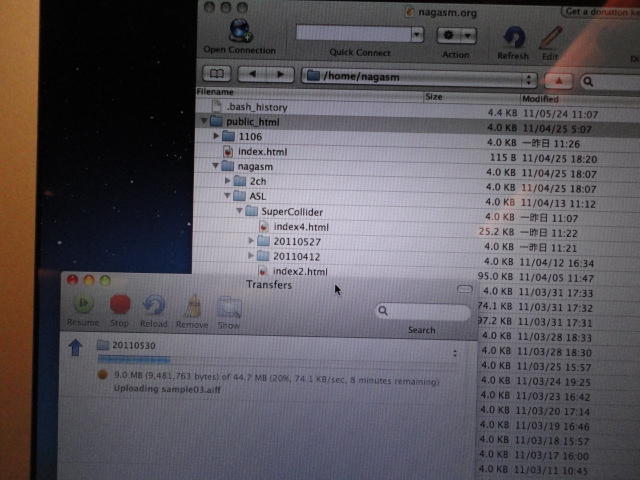Stop the transfer with red Stop button
The height and width of the screenshot is (480, 640).
coord(120,304)
